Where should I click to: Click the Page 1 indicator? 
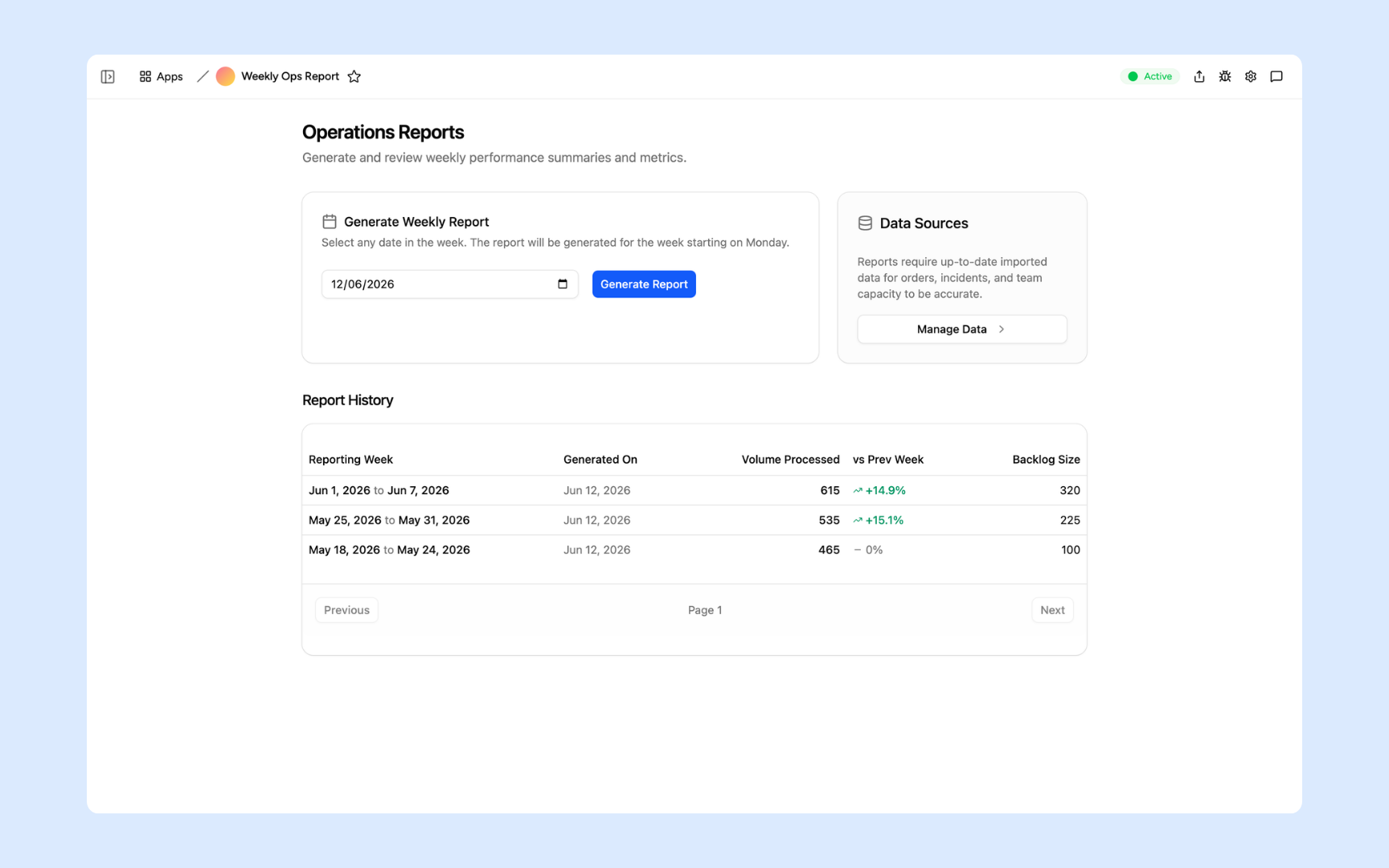click(705, 610)
